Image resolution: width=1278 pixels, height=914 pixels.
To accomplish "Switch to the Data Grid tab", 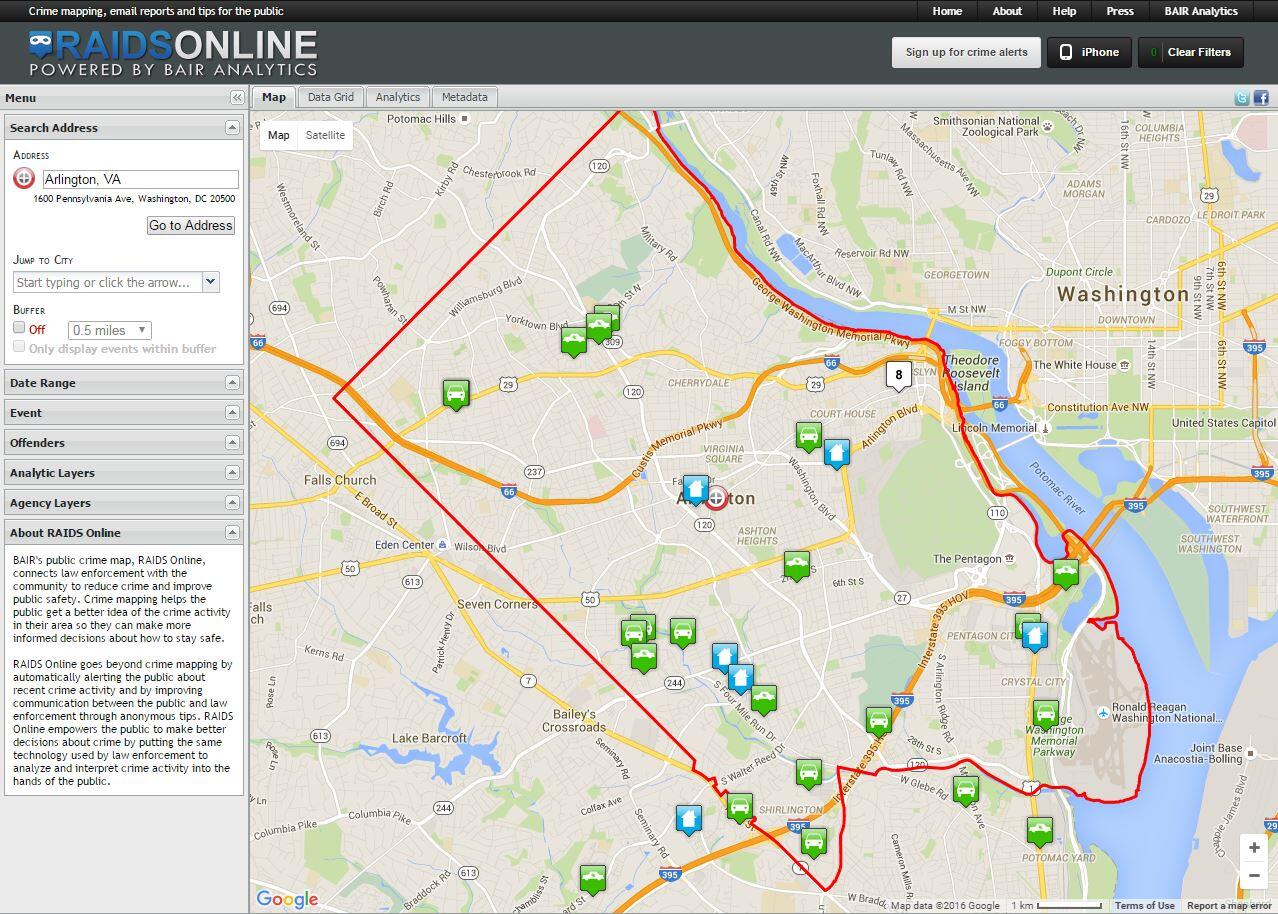I will [330, 97].
